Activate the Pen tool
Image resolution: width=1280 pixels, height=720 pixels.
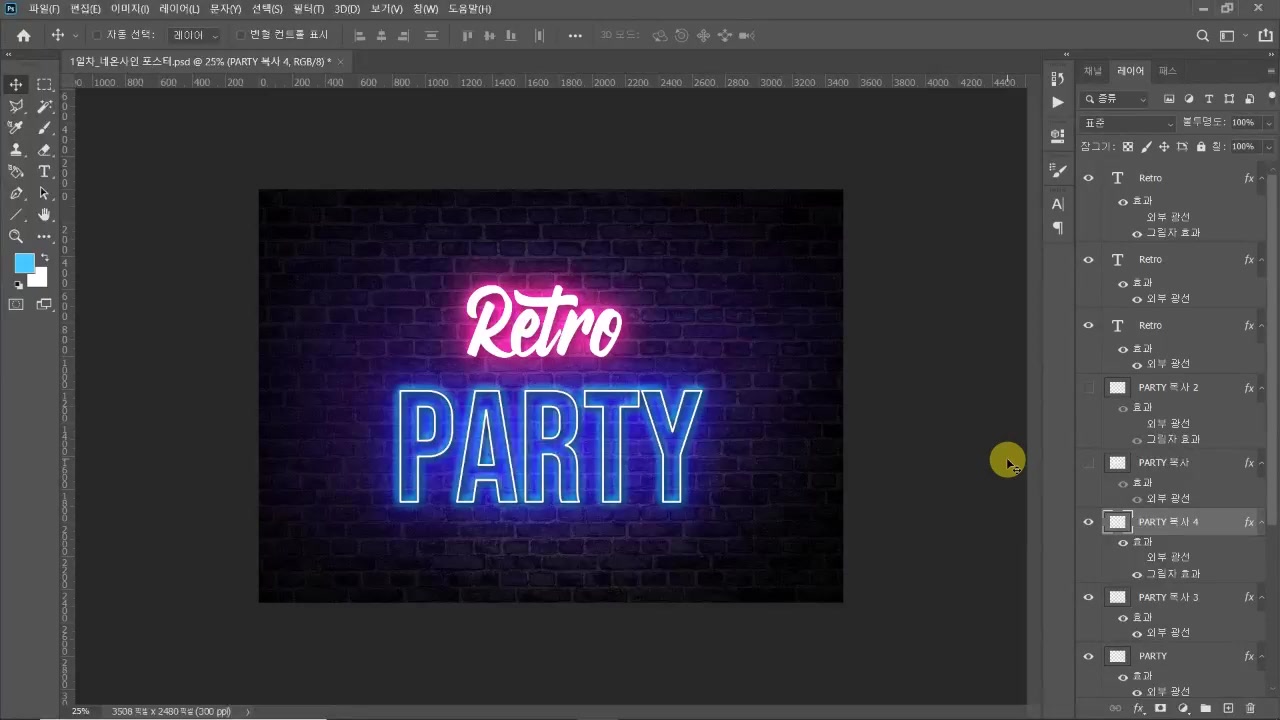pos(16,193)
